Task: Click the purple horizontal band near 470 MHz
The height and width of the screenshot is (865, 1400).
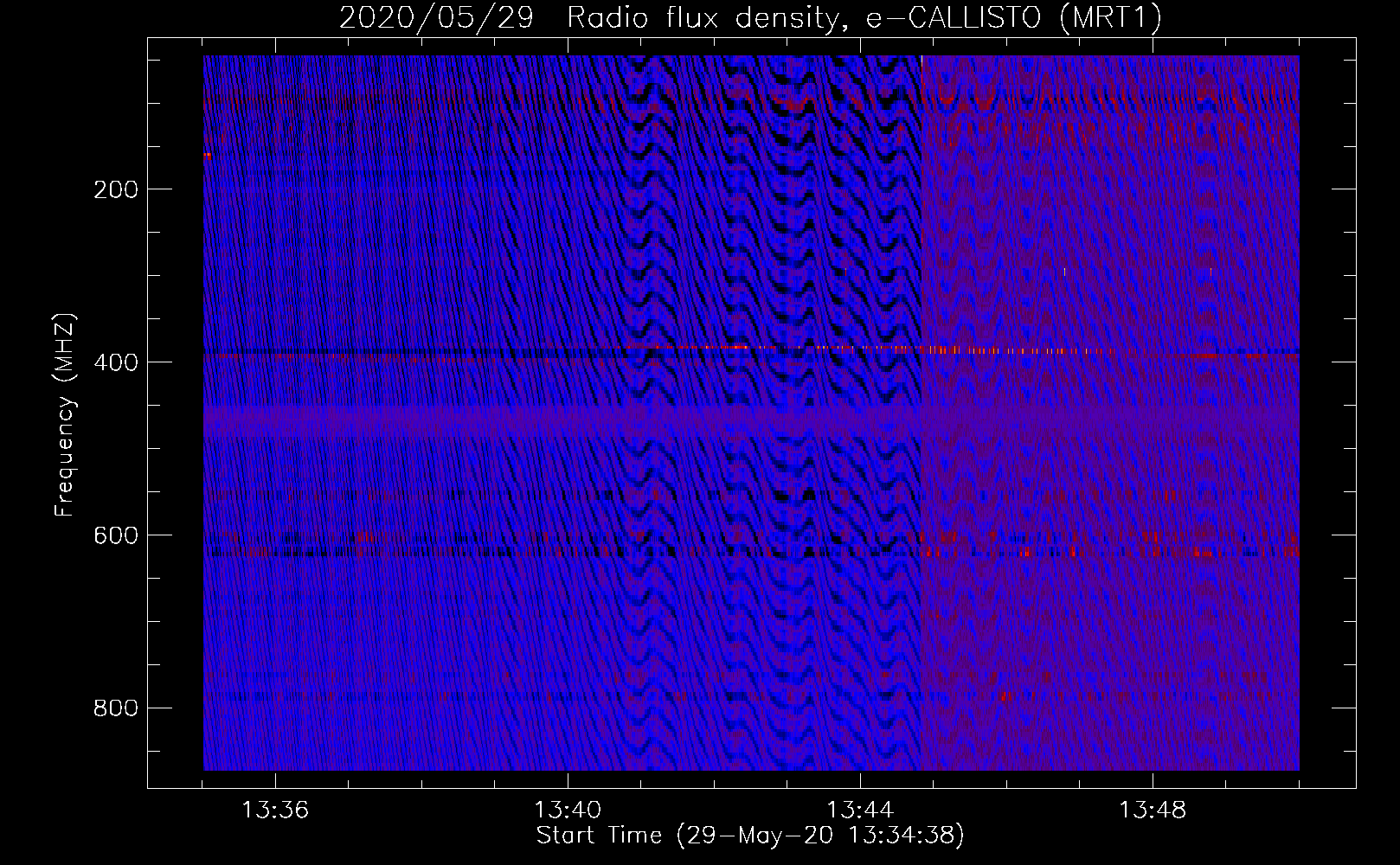Action: coord(751,421)
